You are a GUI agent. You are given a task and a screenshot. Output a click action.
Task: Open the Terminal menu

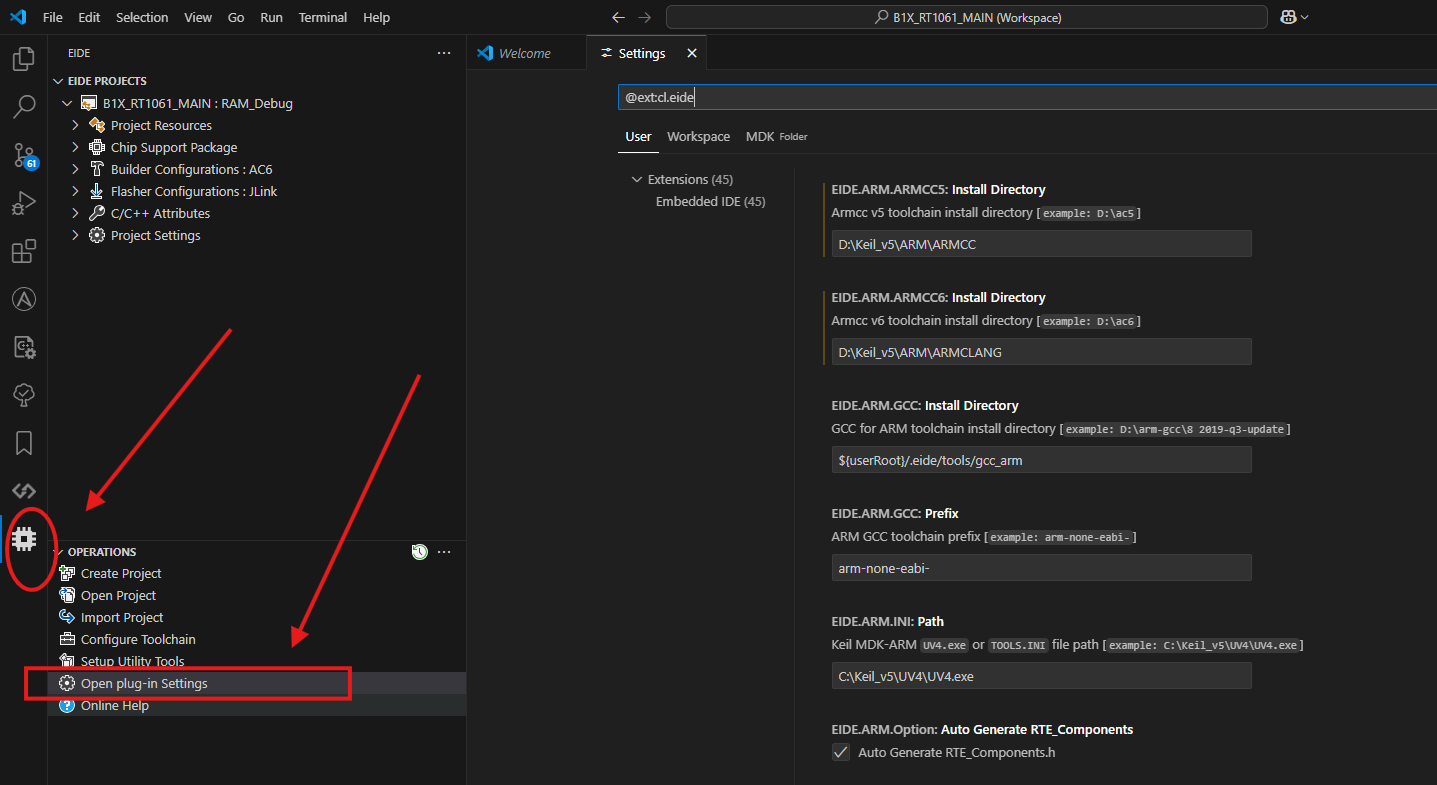[322, 17]
